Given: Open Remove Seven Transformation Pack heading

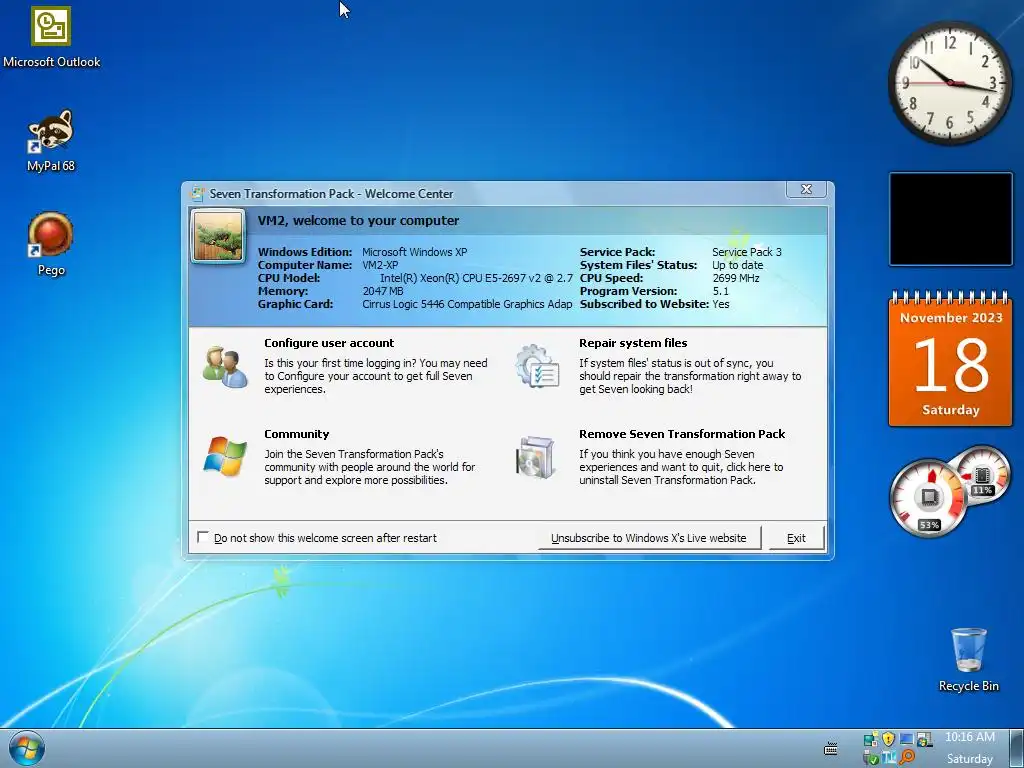Looking at the screenshot, I should tap(682, 434).
